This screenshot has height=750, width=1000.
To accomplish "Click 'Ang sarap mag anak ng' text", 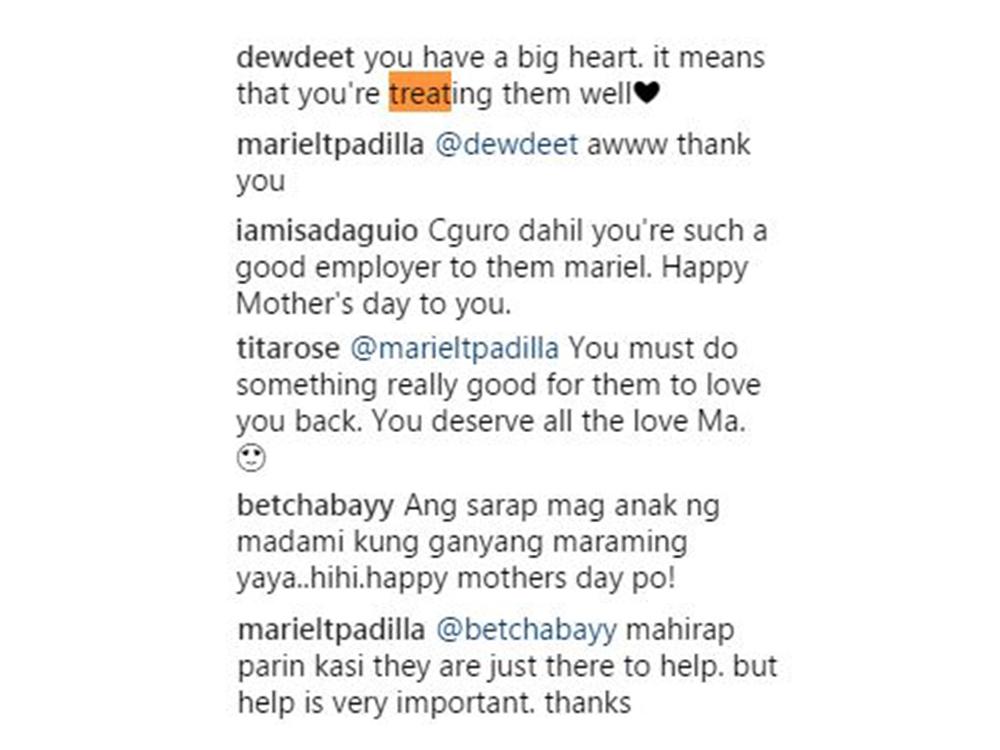I will point(562,506).
